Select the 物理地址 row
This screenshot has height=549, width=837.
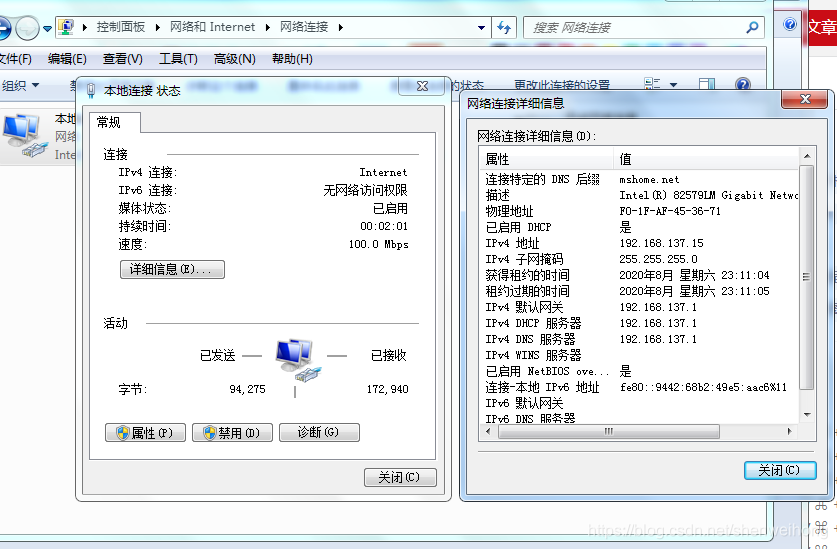[x=639, y=211]
